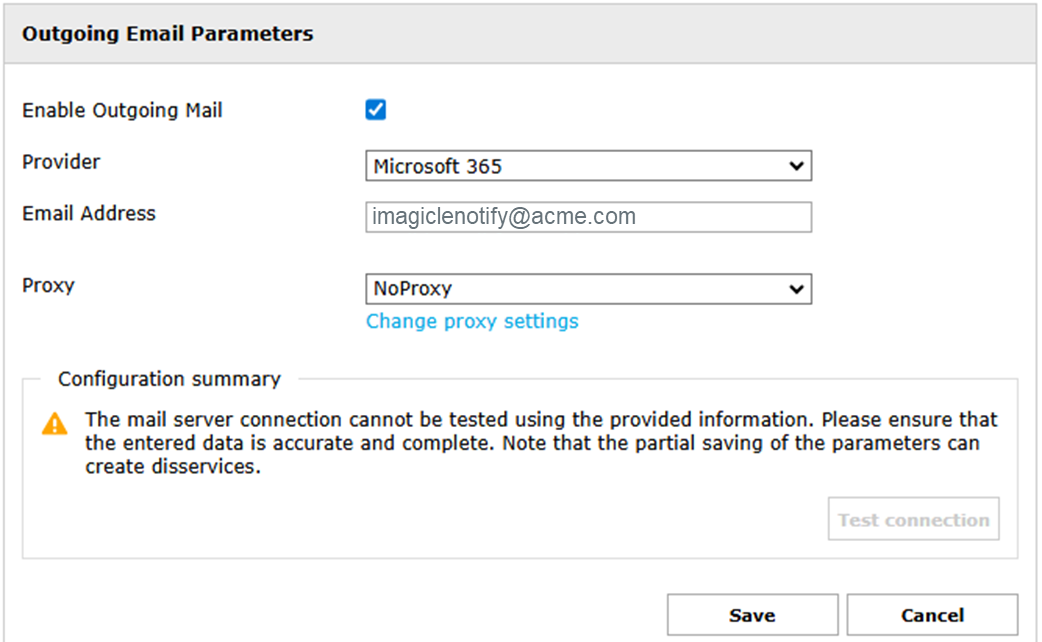This screenshot has width=1042, height=642.
Task: Click the Configuration summary legend title
Action: pyautogui.click(x=169, y=379)
